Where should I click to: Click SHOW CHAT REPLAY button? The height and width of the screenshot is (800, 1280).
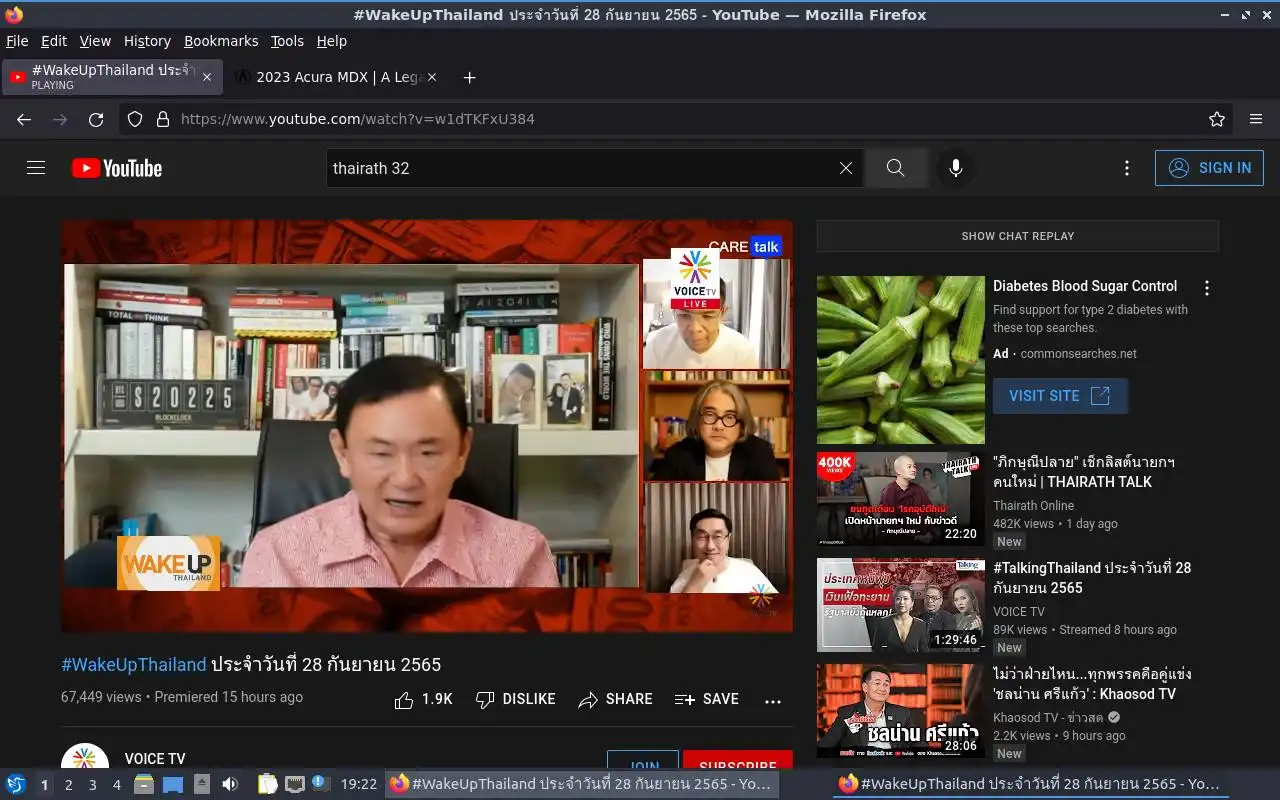tap(1018, 236)
